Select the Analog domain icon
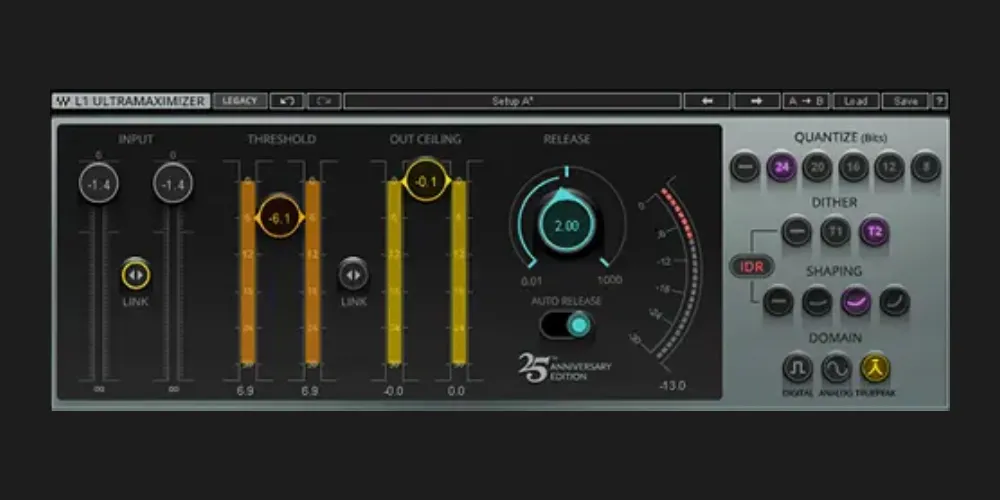 pyautogui.click(x=837, y=369)
